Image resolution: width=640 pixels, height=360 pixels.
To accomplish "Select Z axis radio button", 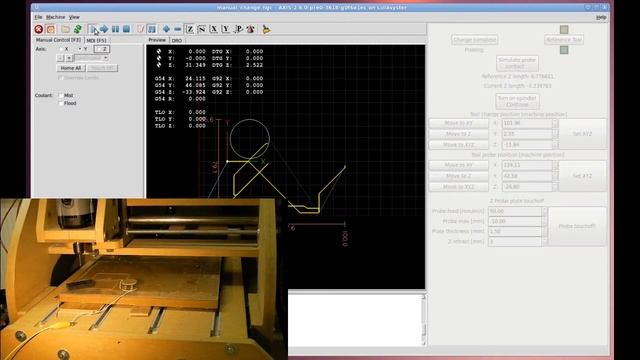I will click(102, 49).
